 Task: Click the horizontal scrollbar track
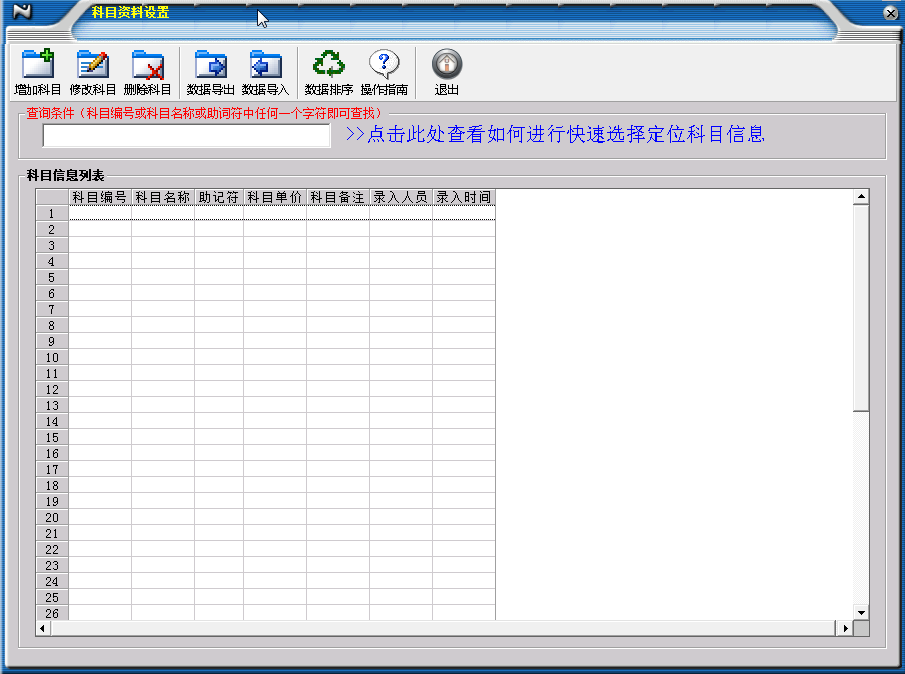[443, 628]
